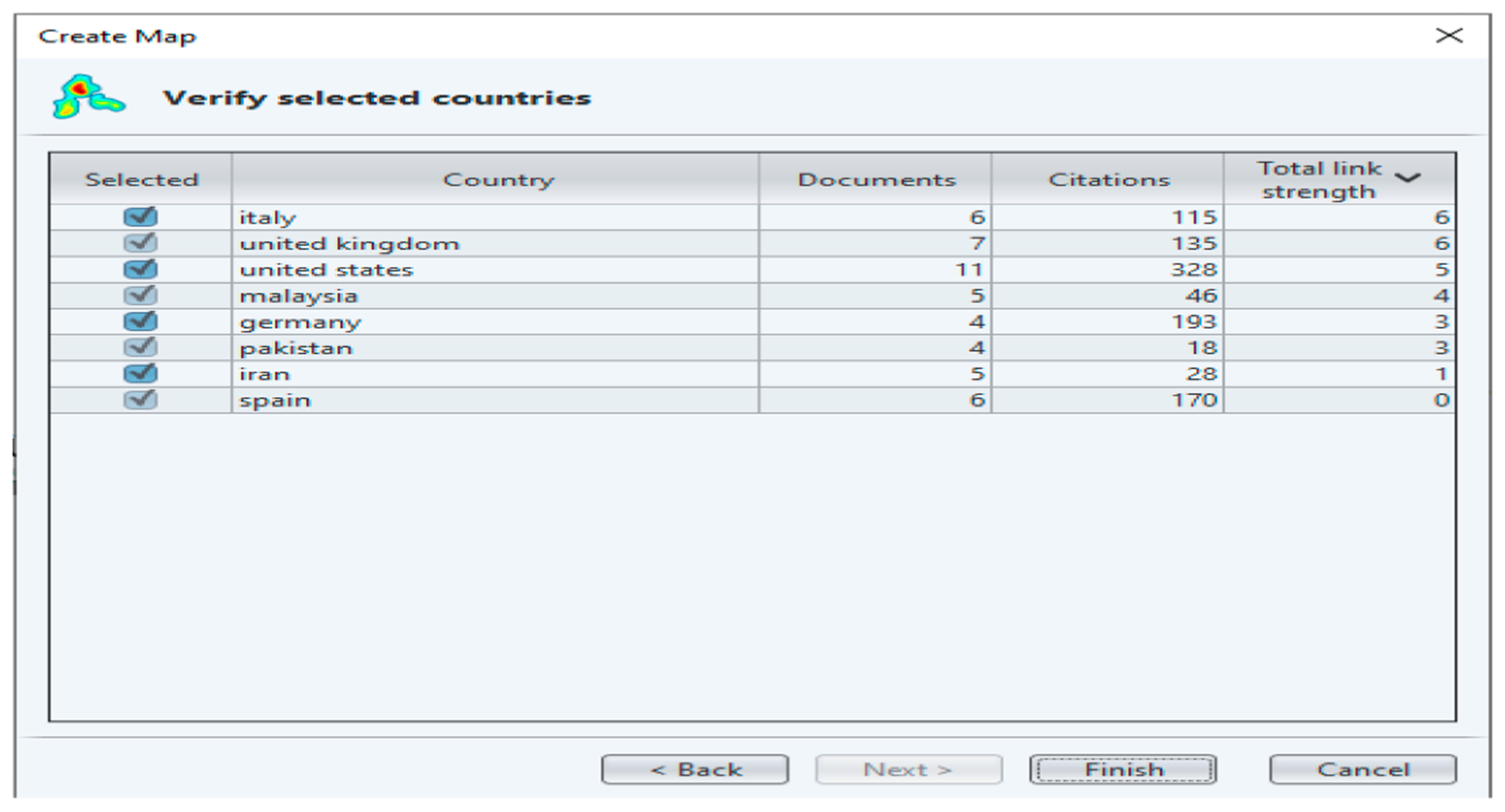Uncheck the italy checkbox
The width and height of the screenshot is (1505, 812).
[140, 217]
